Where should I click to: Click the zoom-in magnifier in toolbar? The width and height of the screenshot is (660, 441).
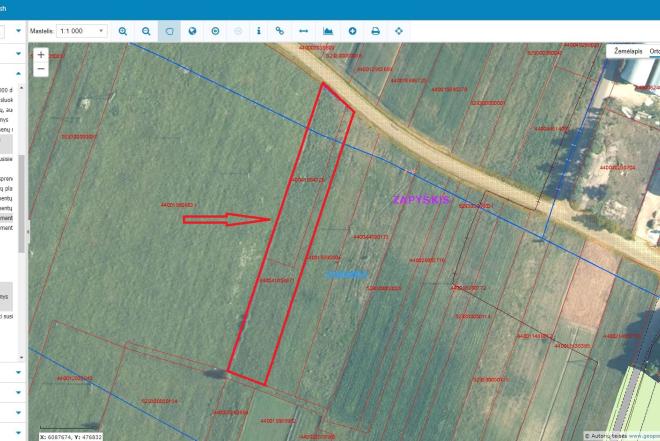point(123,31)
